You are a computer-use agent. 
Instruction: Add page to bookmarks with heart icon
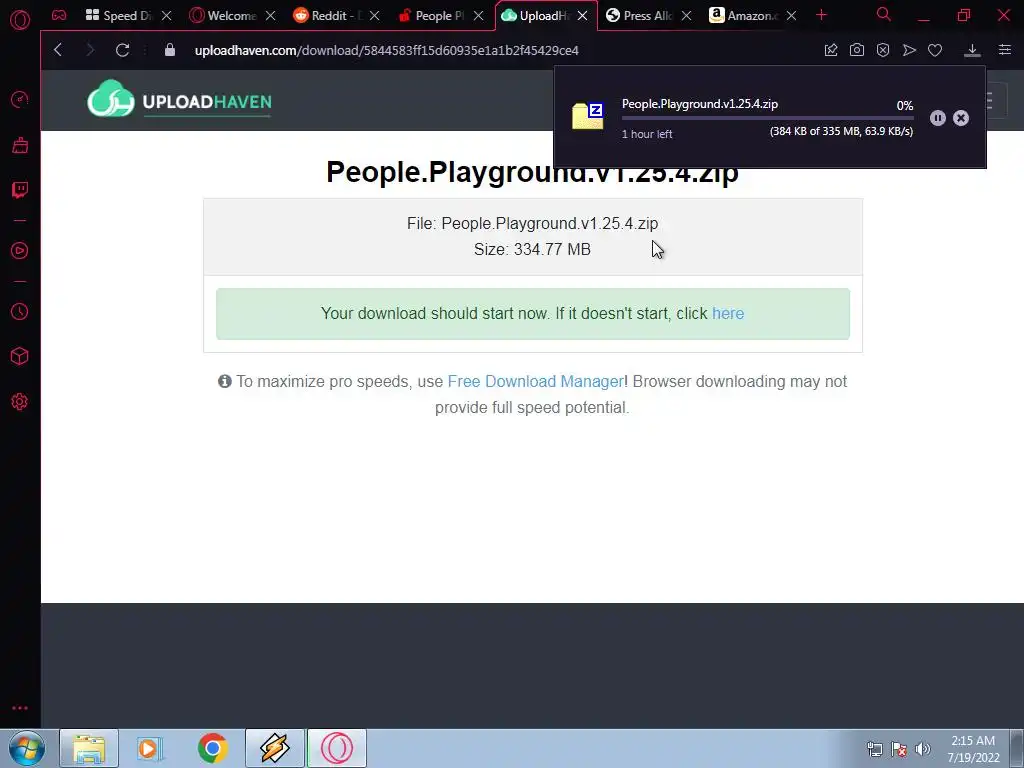(x=935, y=50)
